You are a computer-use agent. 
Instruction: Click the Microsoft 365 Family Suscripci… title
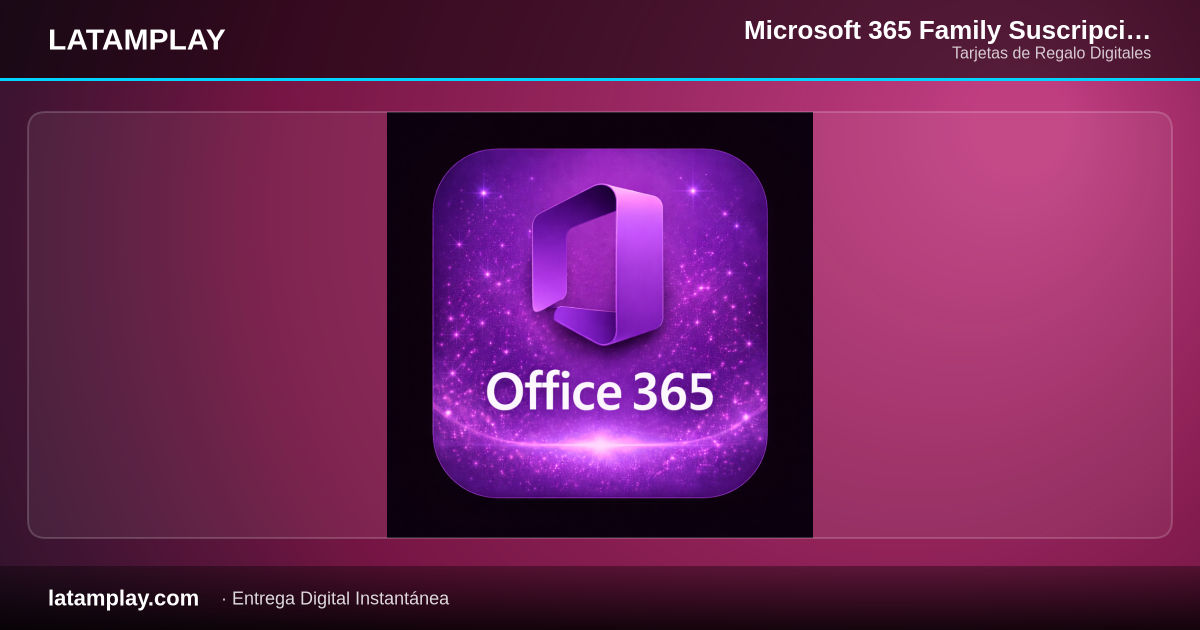[x=947, y=30]
